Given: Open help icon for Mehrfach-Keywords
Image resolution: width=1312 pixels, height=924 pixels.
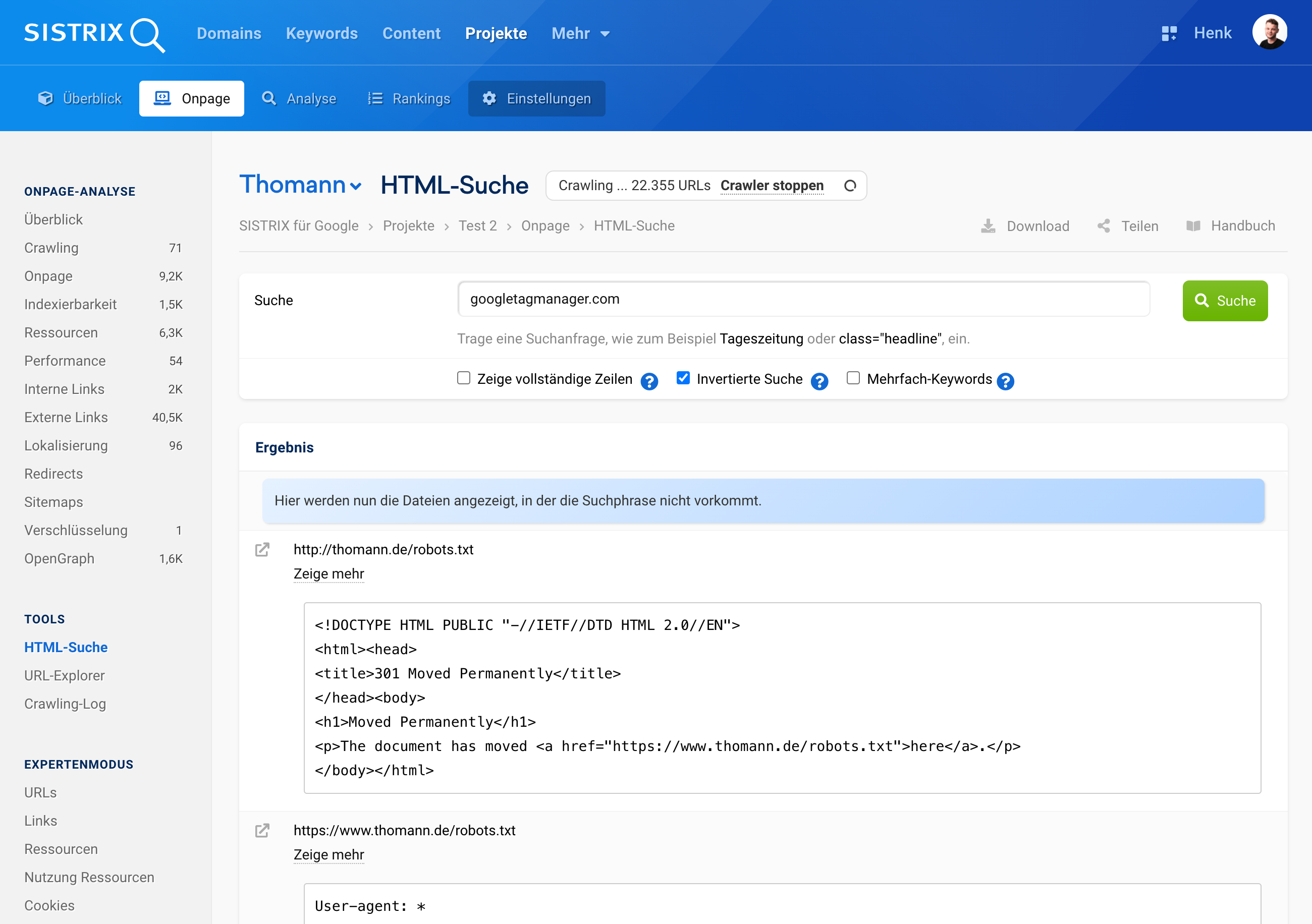Looking at the screenshot, I should tap(1005, 381).
